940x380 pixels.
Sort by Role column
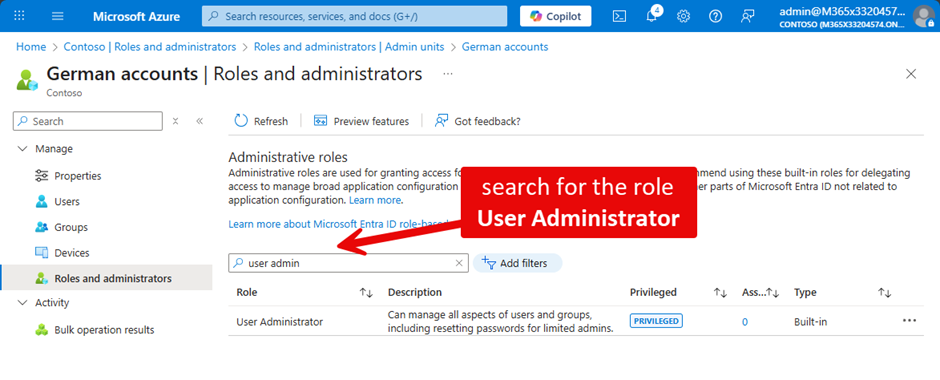tap(366, 292)
